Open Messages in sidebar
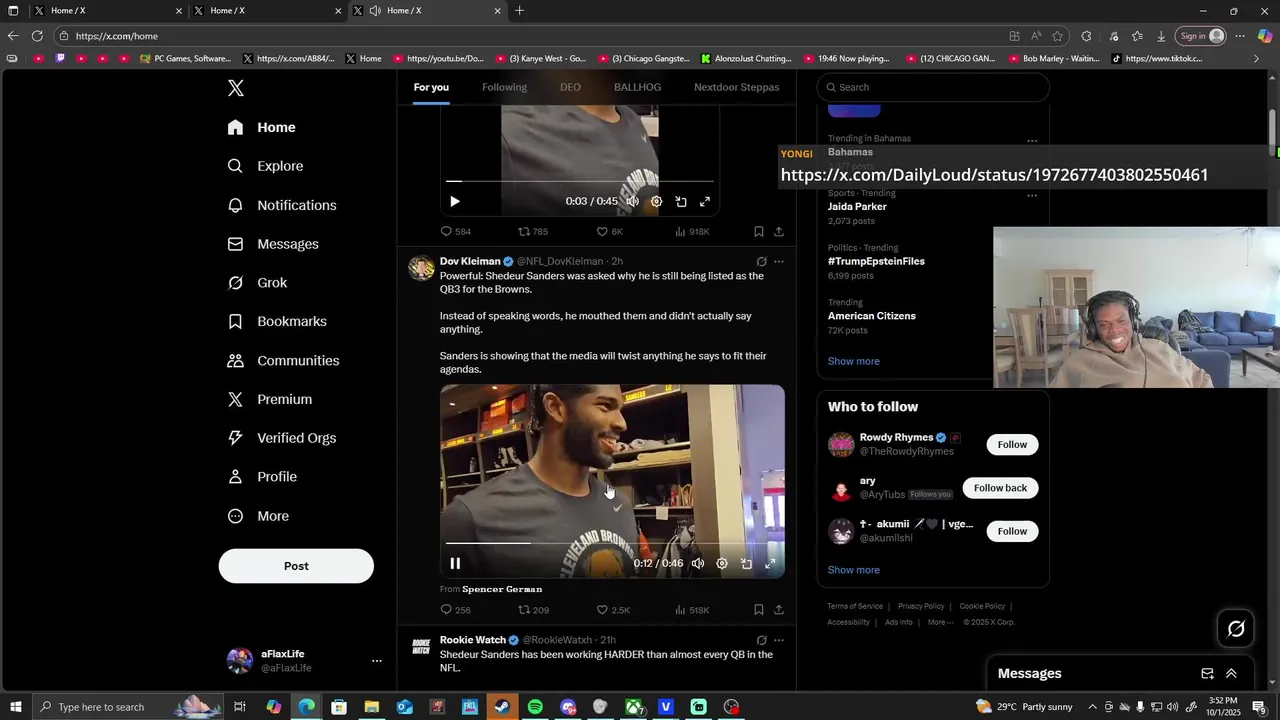This screenshot has height=720, width=1280. pos(273,244)
